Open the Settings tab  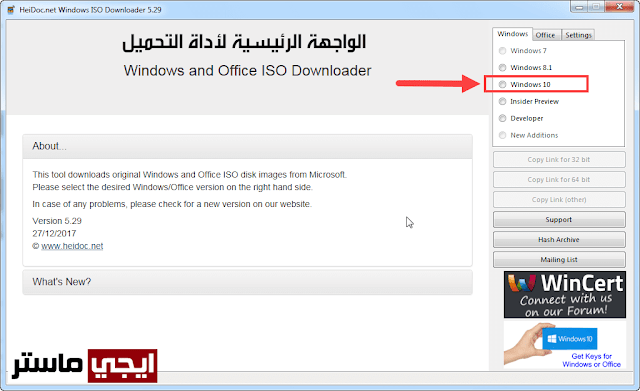click(x=578, y=35)
